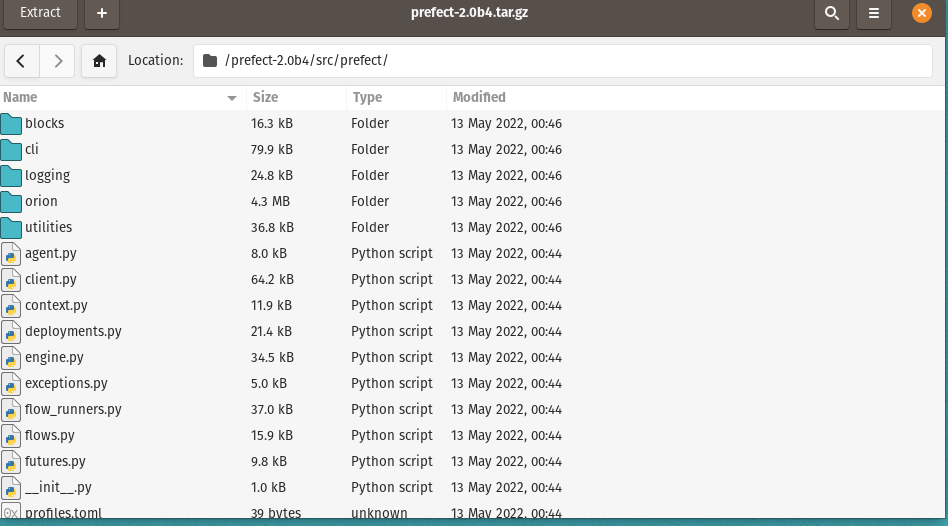Select the engine.py file name
Image resolution: width=948 pixels, height=526 pixels.
coord(54,357)
